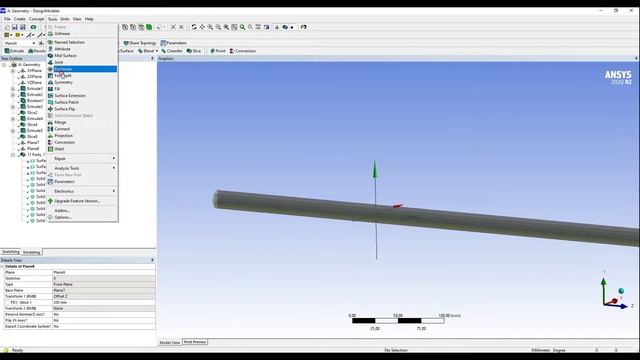This screenshot has height=360, width=640.
Task: Switch to the Model View tab
Action: (169, 342)
